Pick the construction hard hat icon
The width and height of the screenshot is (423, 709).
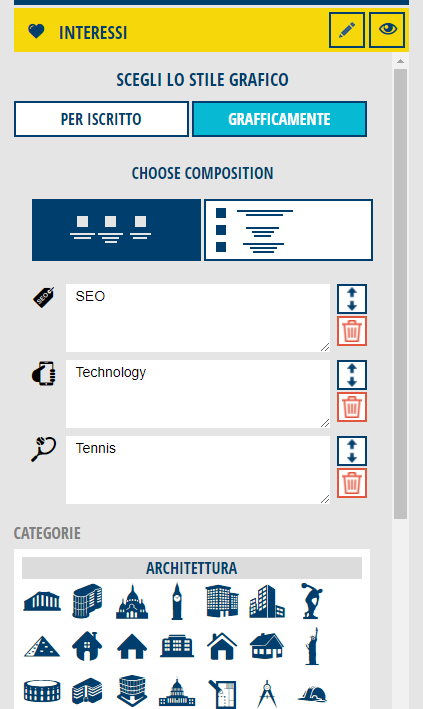coord(312,694)
